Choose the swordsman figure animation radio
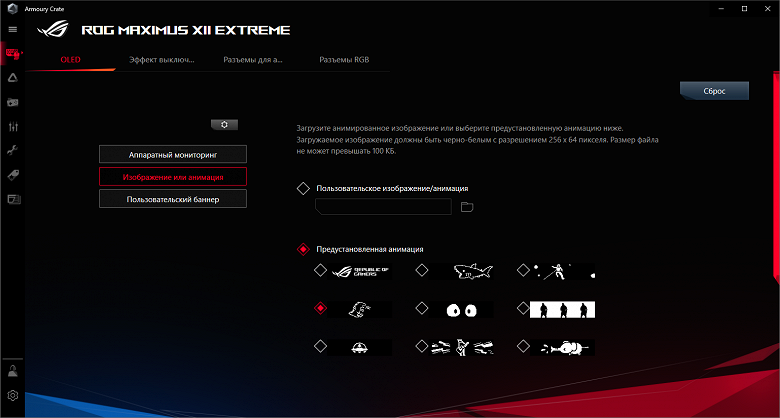The height and width of the screenshot is (418, 780). point(523,270)
